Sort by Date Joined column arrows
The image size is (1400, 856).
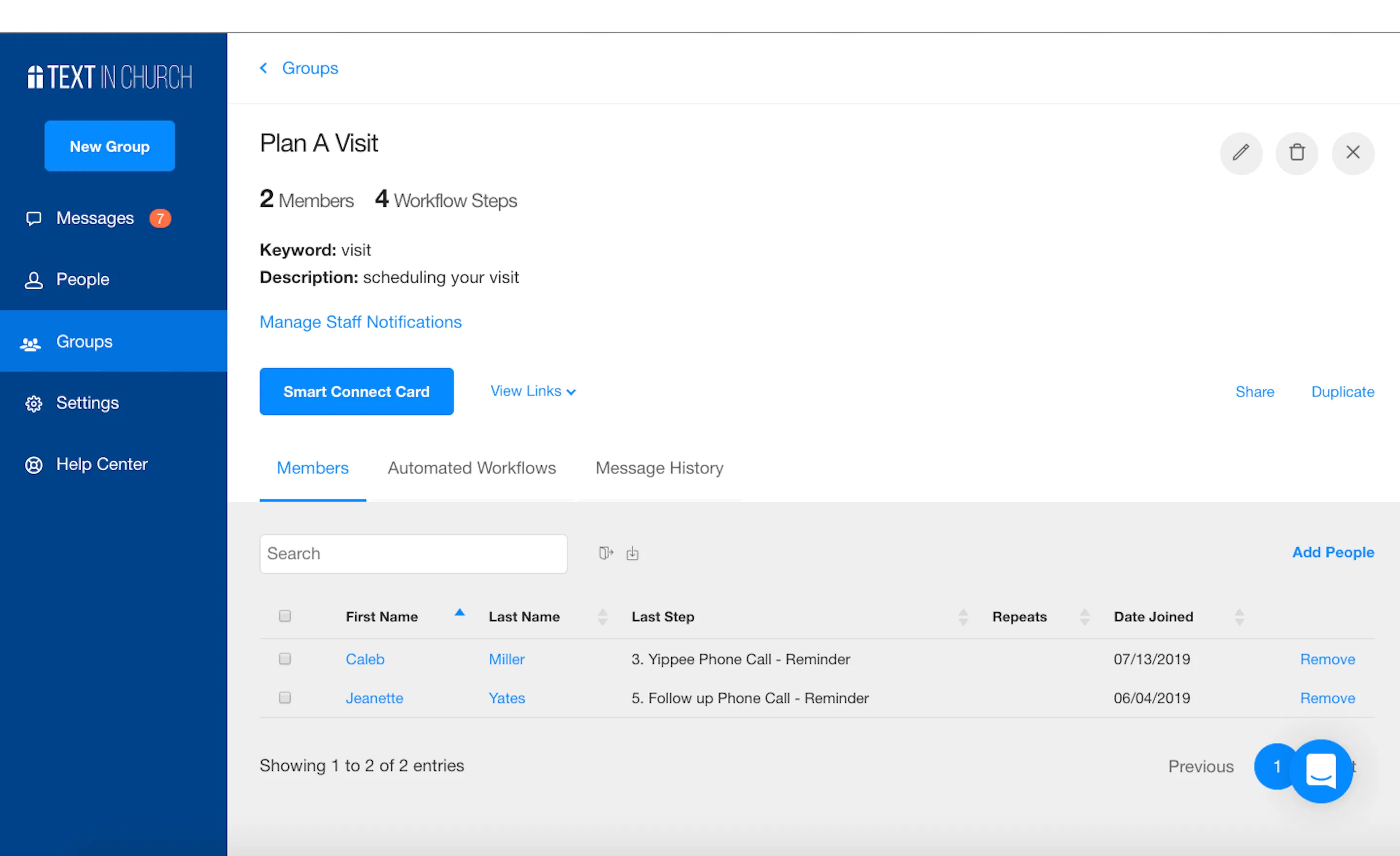[1239, 617]
